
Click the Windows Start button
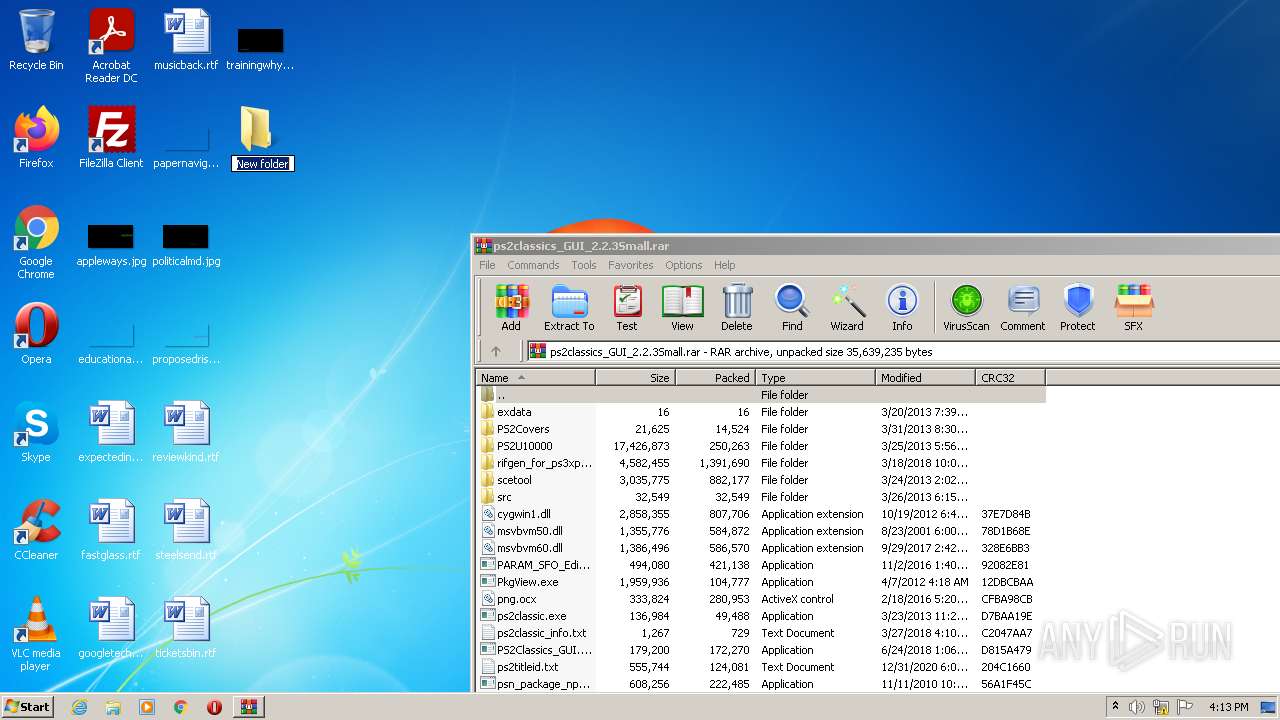[27, 706]
